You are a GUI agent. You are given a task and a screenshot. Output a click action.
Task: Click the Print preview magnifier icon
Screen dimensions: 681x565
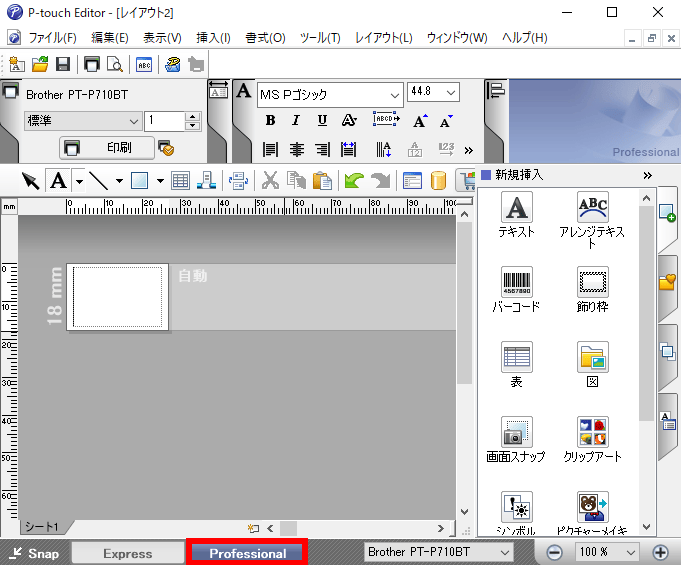click(115, 65)
